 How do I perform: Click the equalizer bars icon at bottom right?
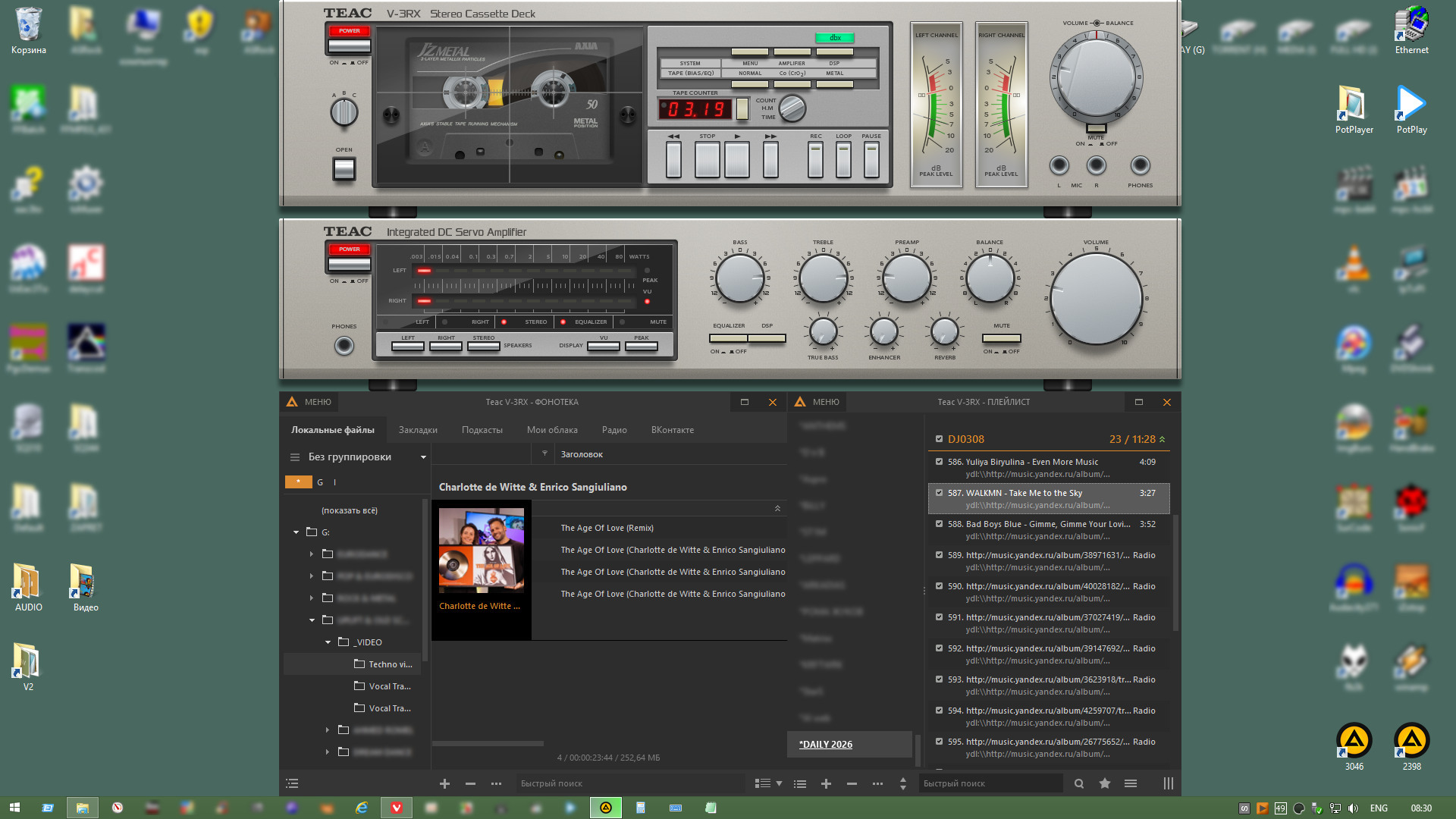tap(1168, 783)
